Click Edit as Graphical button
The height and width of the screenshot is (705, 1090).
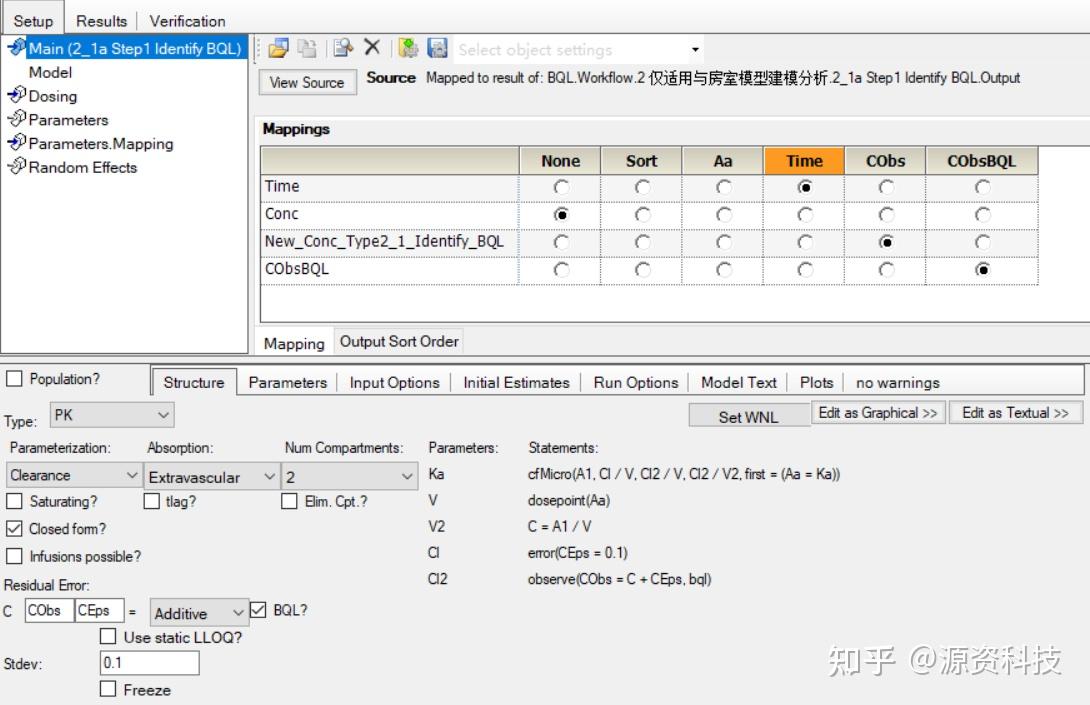coord(878,412)
